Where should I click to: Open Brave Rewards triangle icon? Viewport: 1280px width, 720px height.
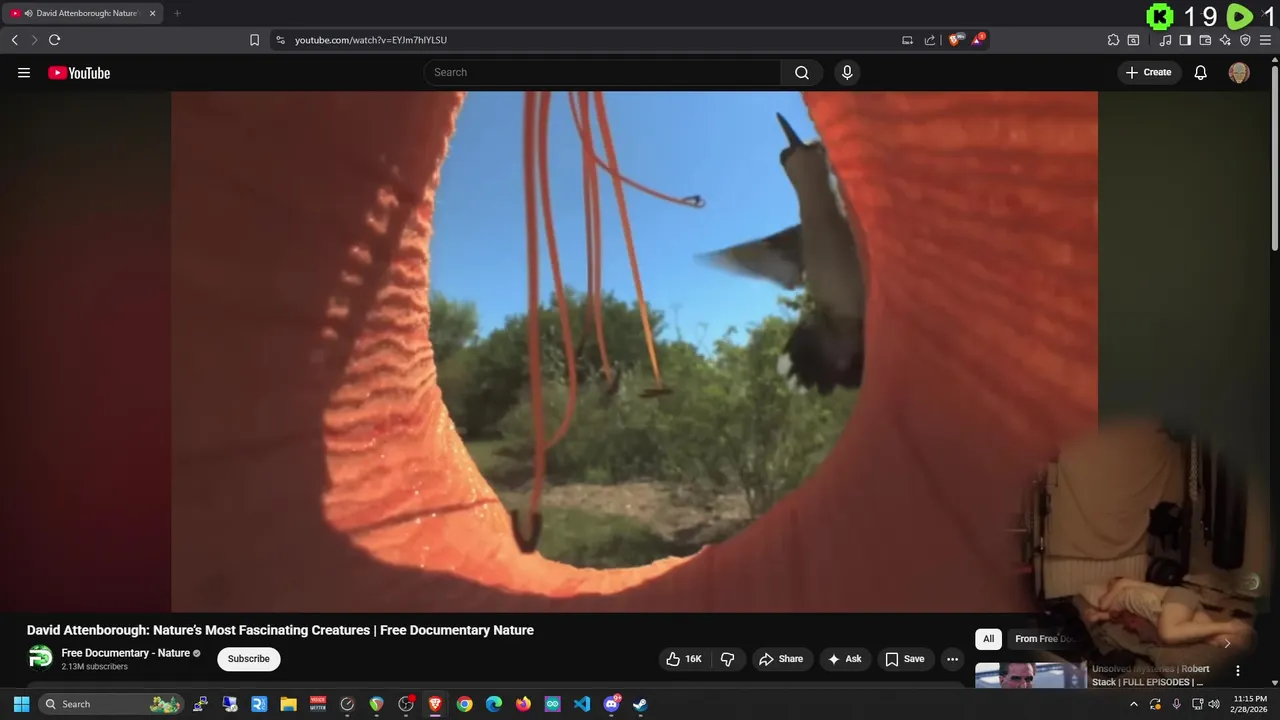coord(978,40)
